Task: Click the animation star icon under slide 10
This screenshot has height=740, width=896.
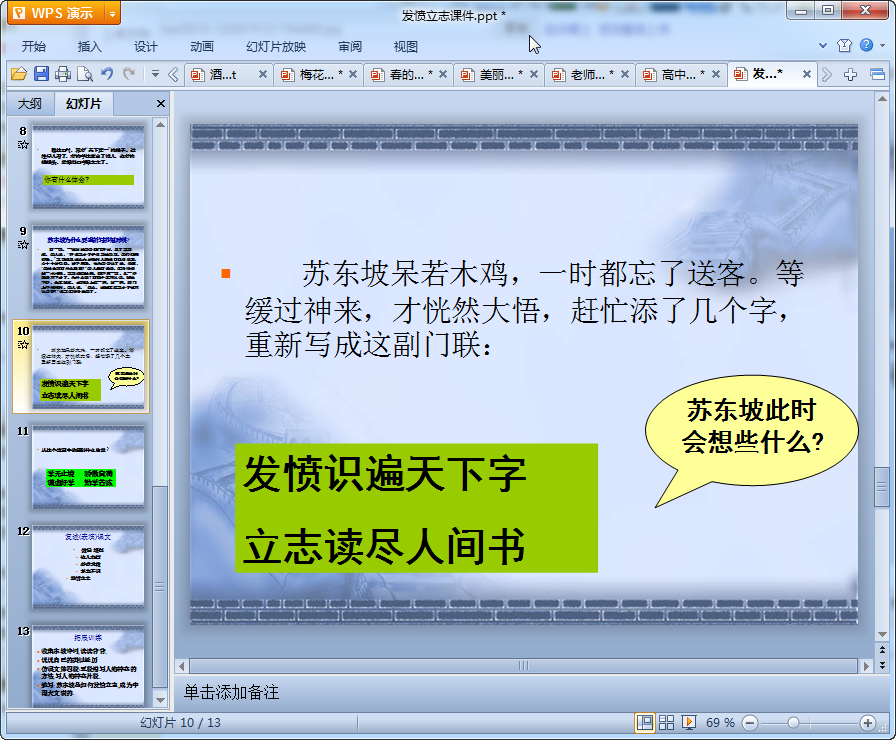Action: (23, 345)
